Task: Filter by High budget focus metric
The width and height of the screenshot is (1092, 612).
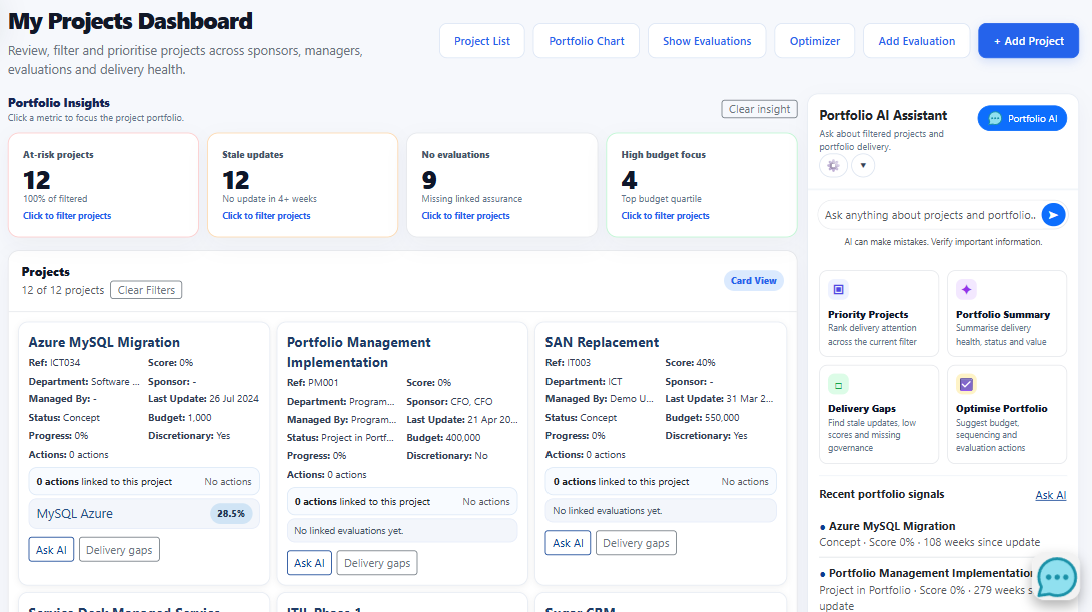Action: [702, 185]
